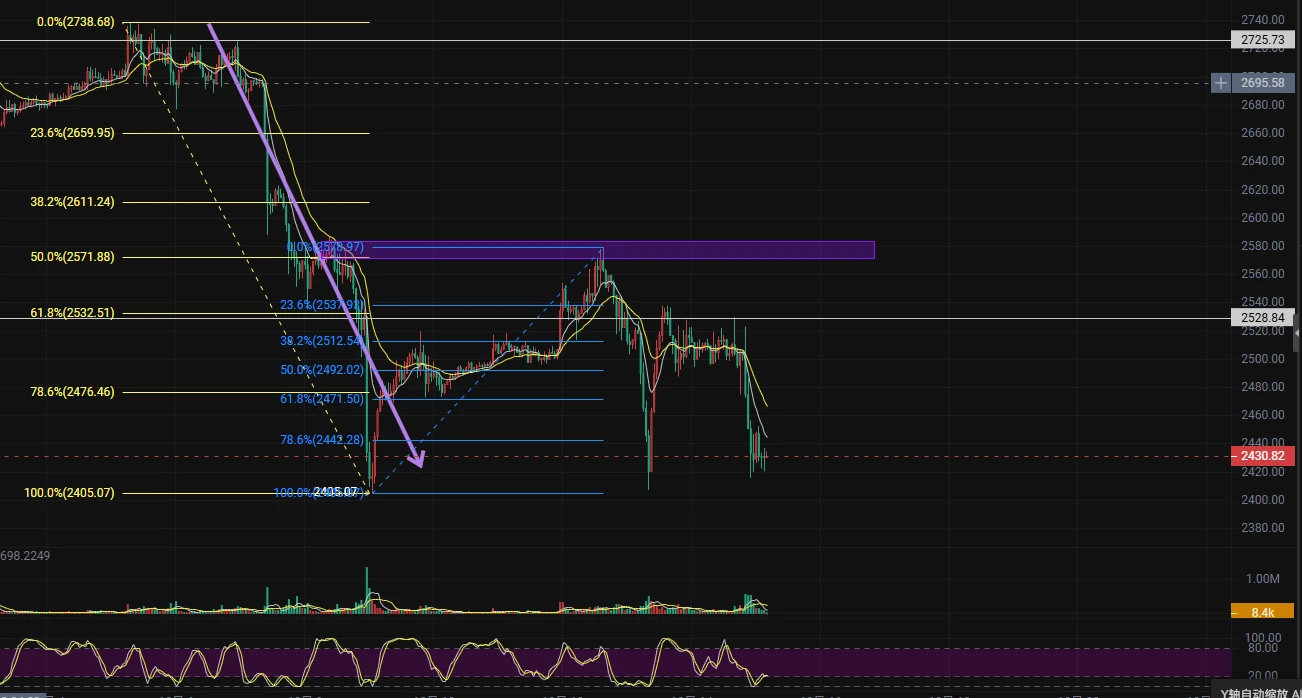Click the 38.2%(2611.24) retracement label

point(72,202)
